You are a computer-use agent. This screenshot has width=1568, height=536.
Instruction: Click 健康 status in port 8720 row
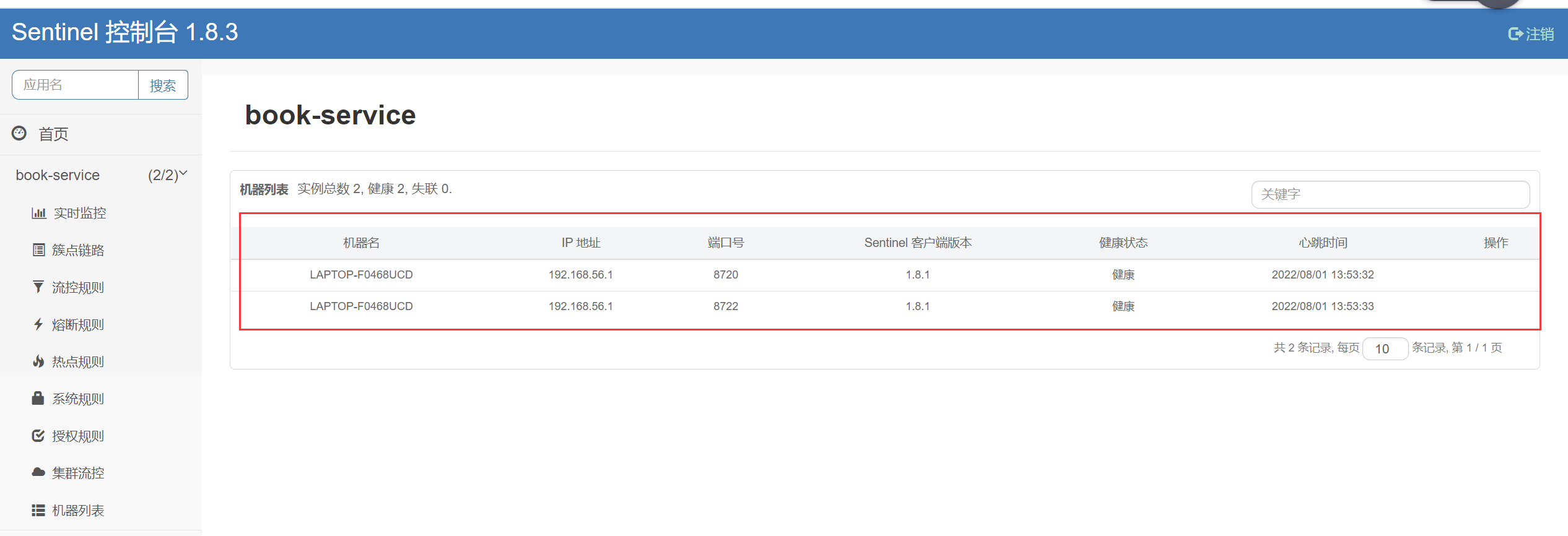1123,275
